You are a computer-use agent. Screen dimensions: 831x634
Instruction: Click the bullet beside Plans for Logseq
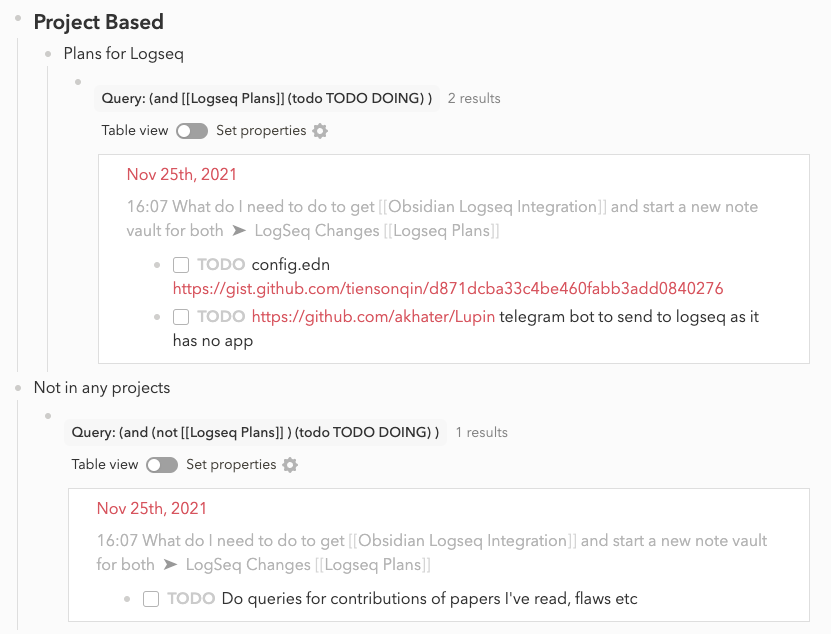coord(50,54)
